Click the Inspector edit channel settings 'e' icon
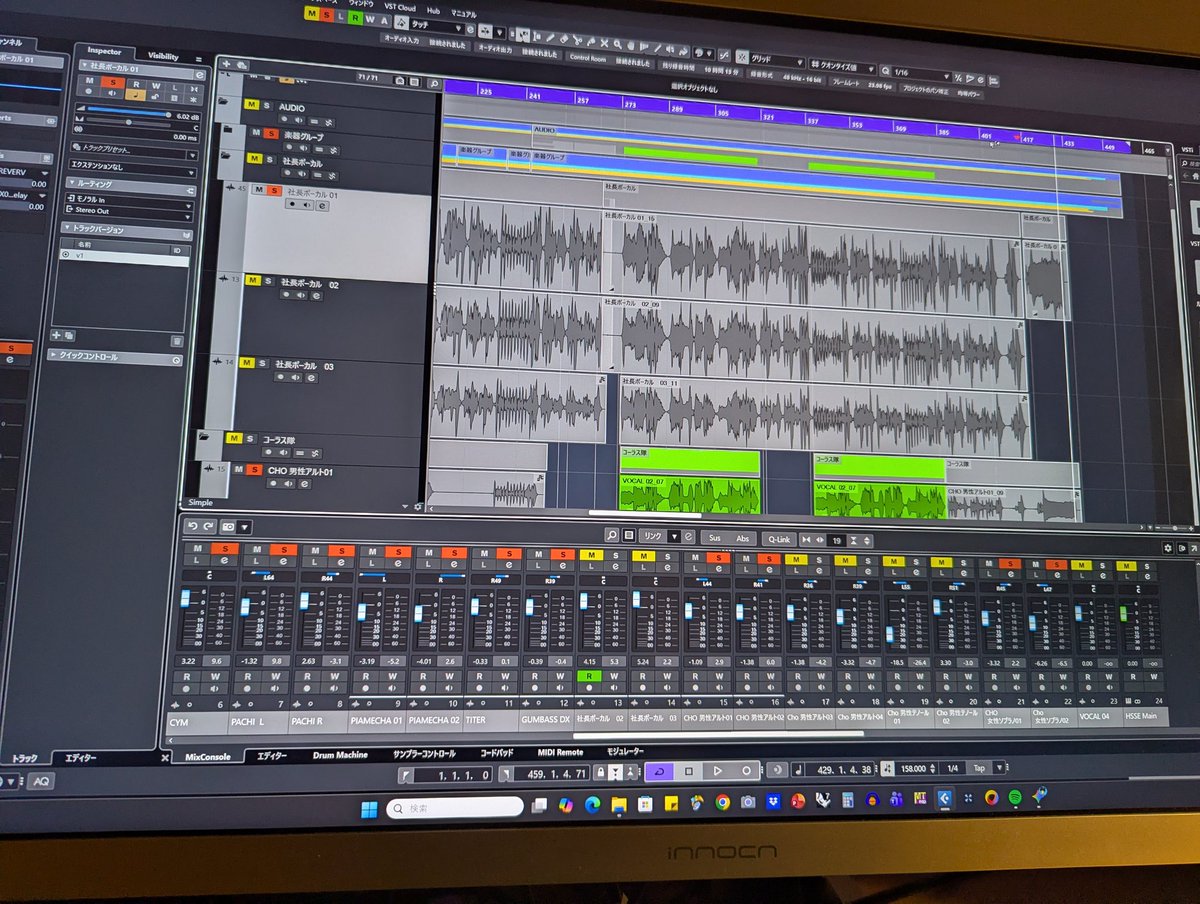The image size is (1200, 904). 200,75
